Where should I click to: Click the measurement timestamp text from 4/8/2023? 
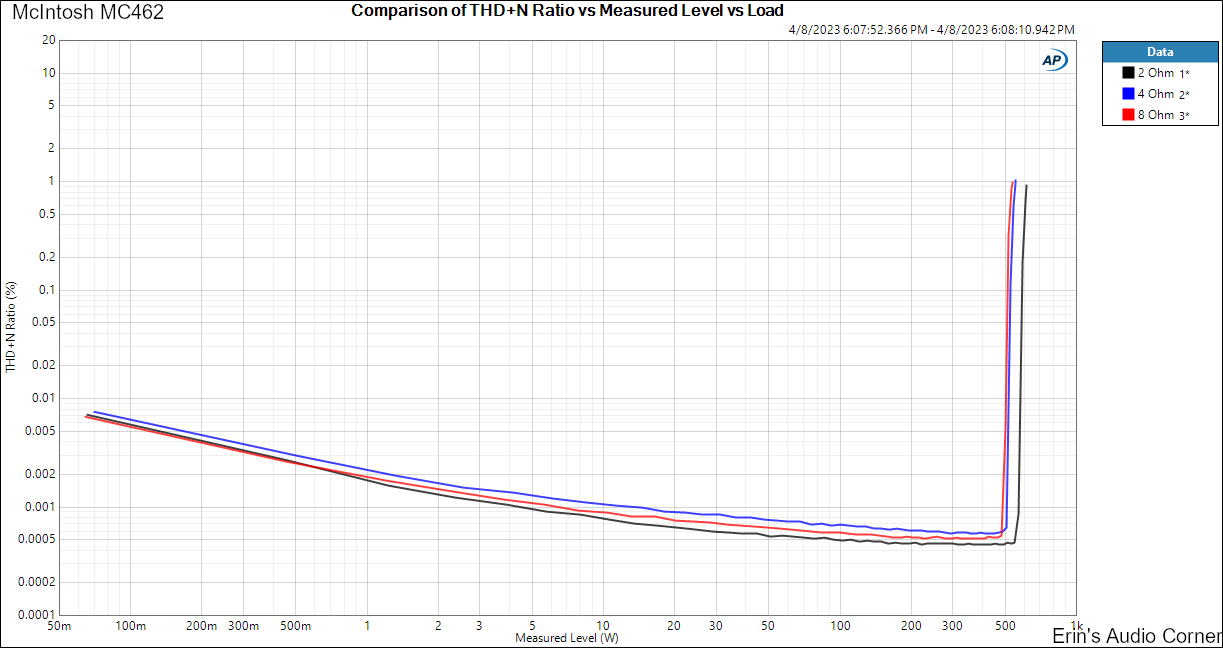pos(931,30)
